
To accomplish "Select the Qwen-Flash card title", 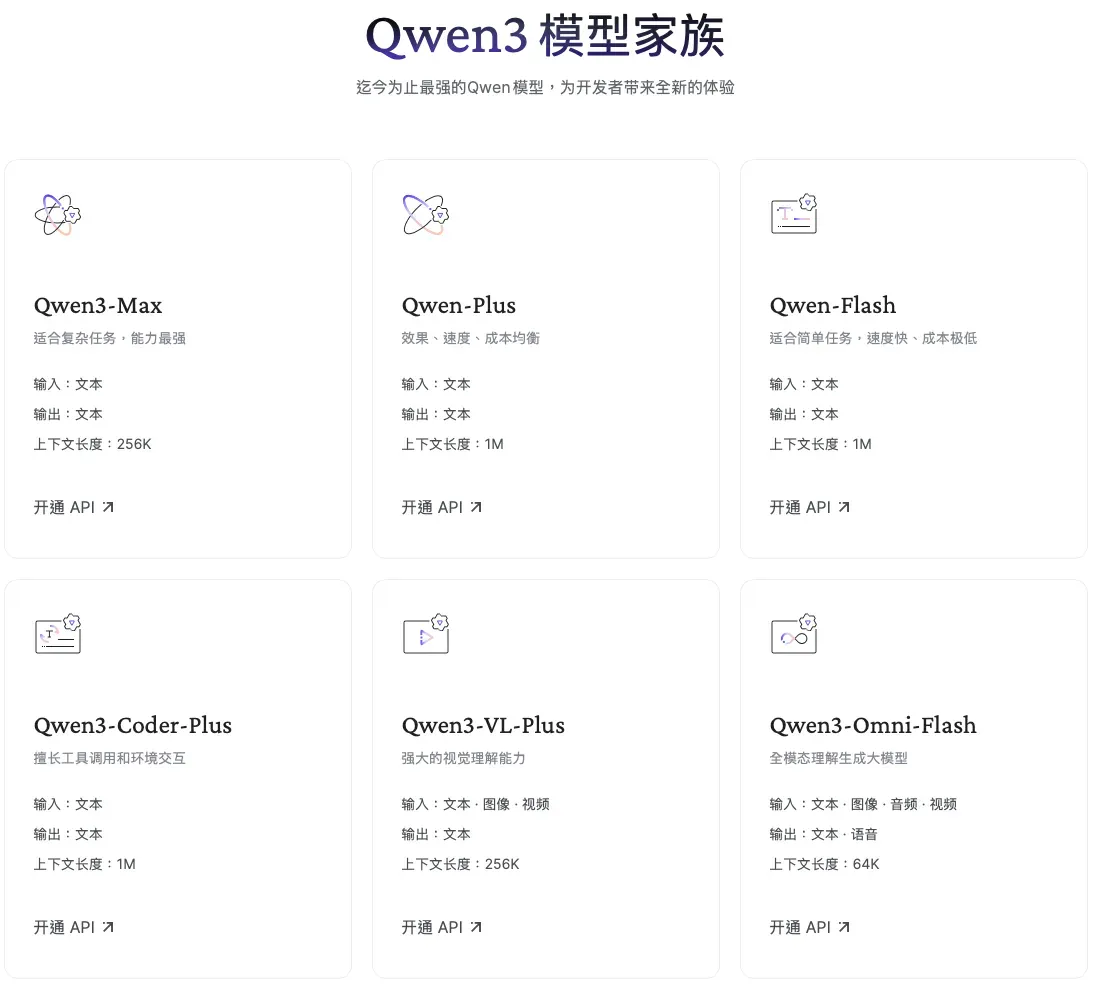I will point(832,306).
